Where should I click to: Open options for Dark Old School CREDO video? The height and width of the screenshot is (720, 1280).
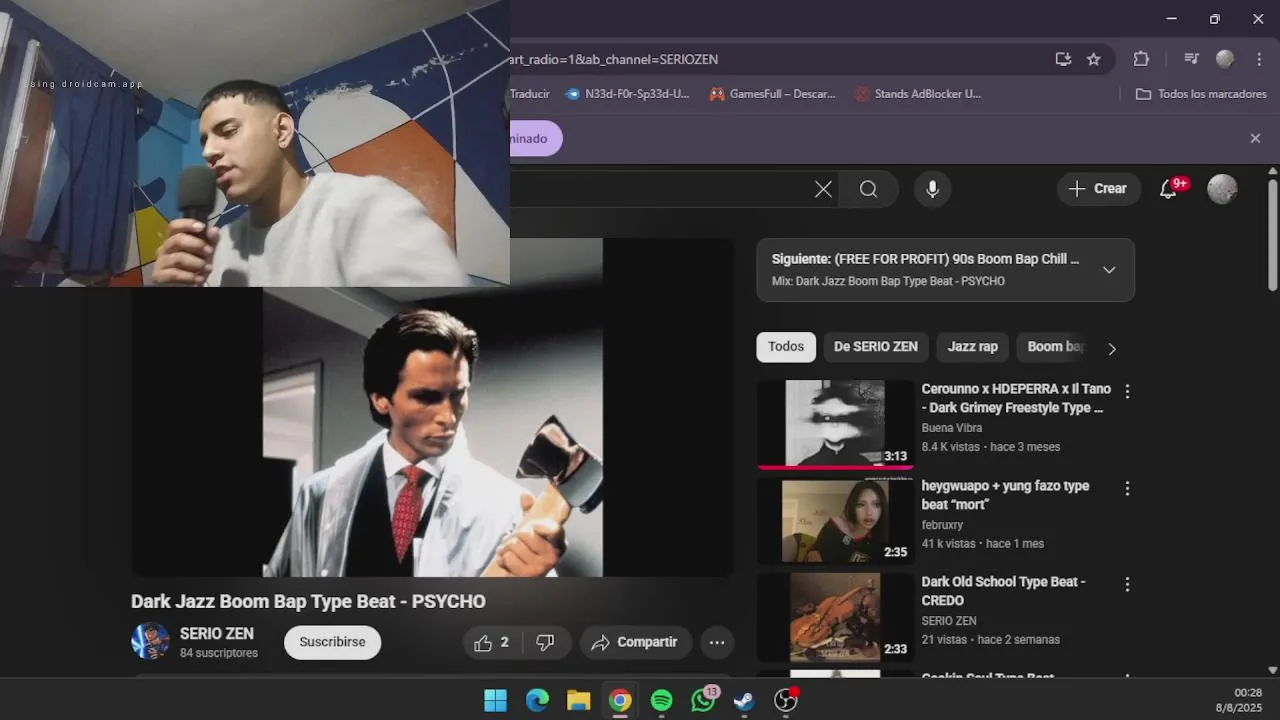point(1127,584)
